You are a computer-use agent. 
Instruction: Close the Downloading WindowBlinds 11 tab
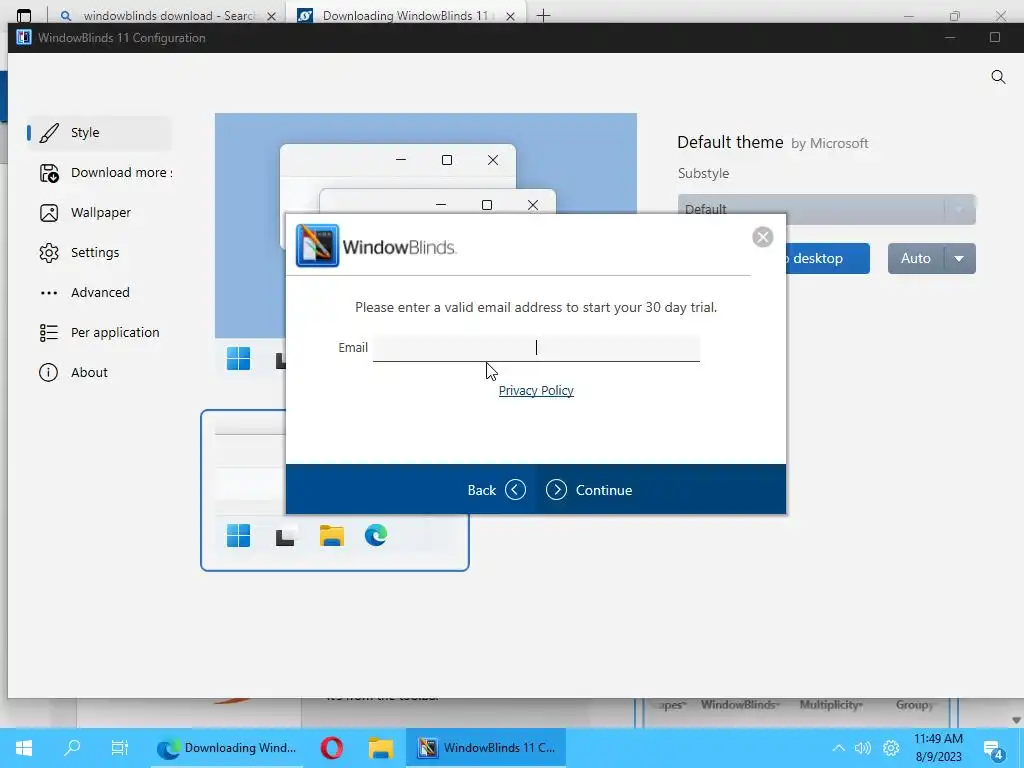511,16
